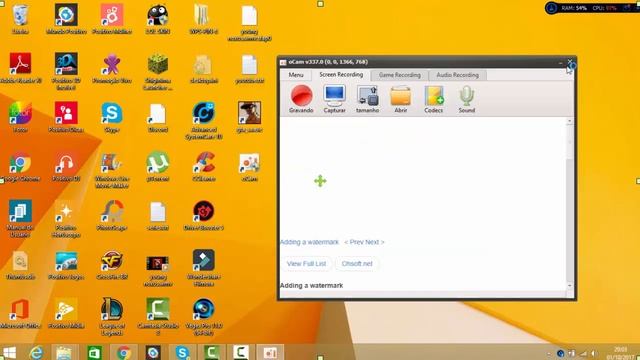Click the Capturar screenshot icon

pos(334,99)
